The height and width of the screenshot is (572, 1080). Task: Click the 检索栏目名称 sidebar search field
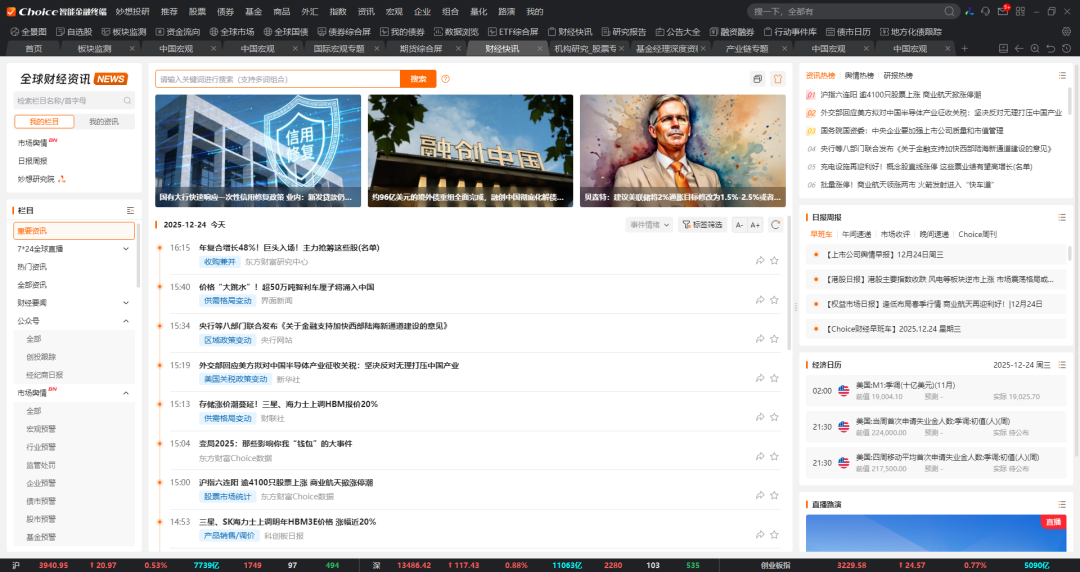coord(74,101)
